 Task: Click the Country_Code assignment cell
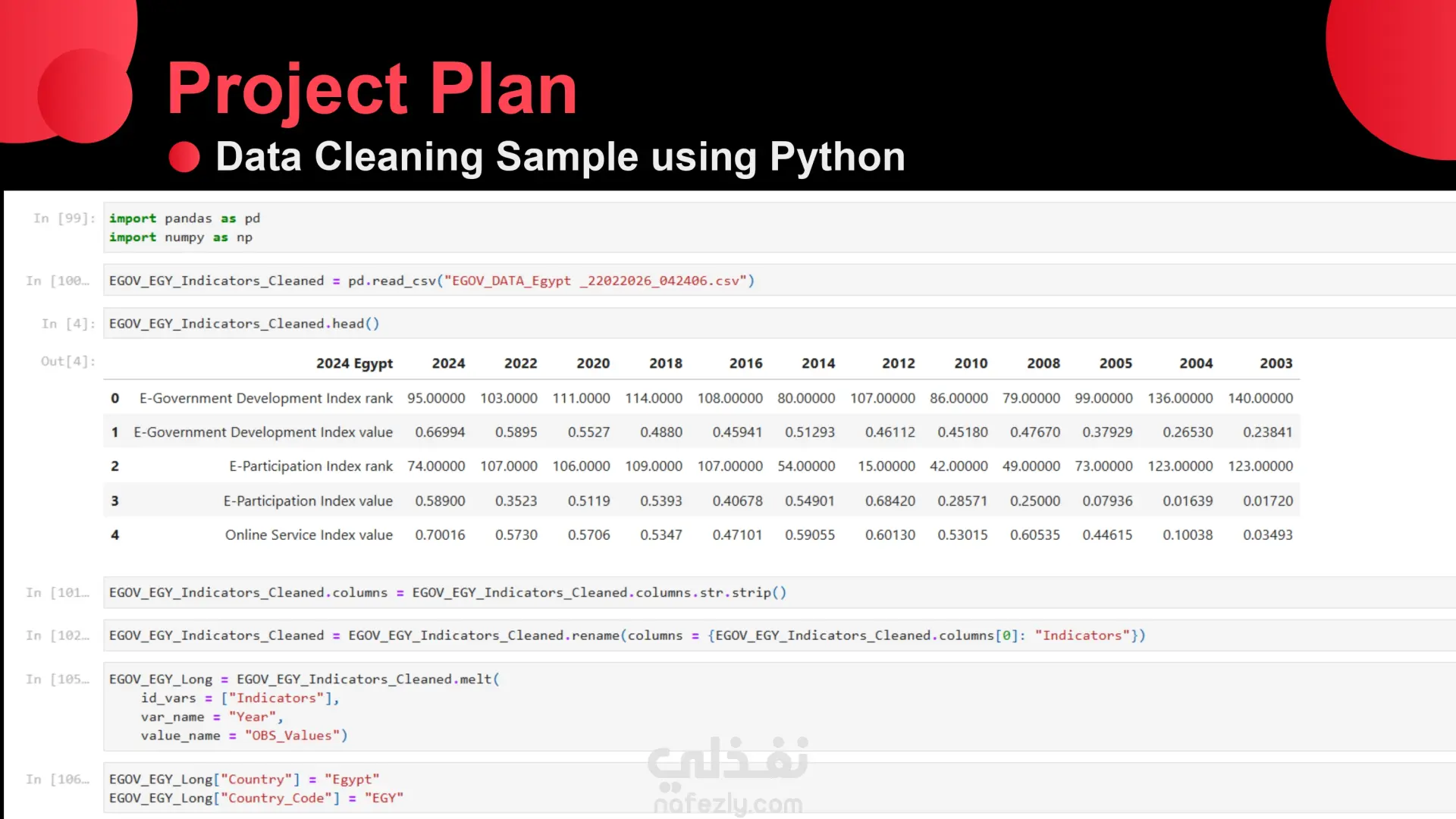780,789
